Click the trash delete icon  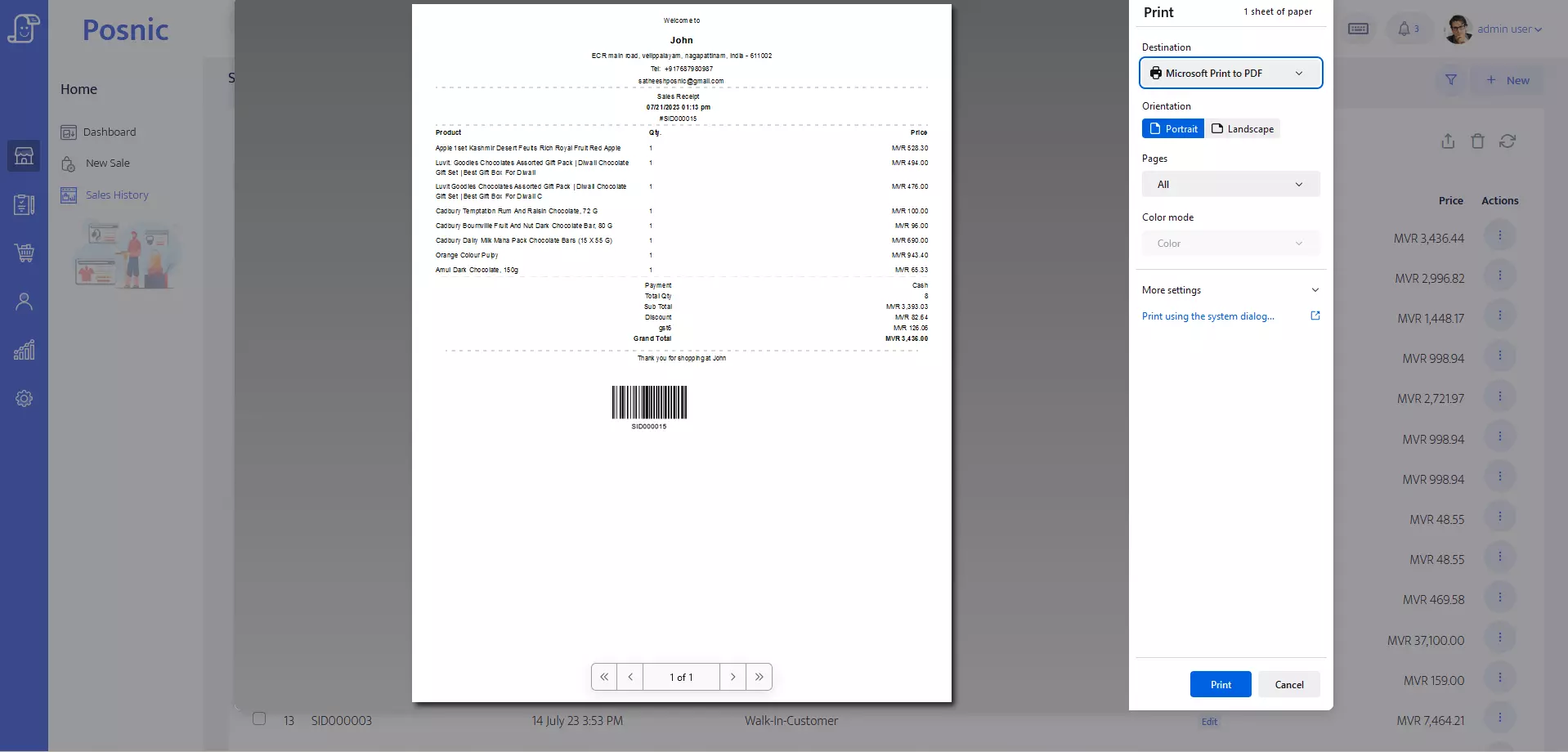pyautogui.click(x=1477, y=141)
